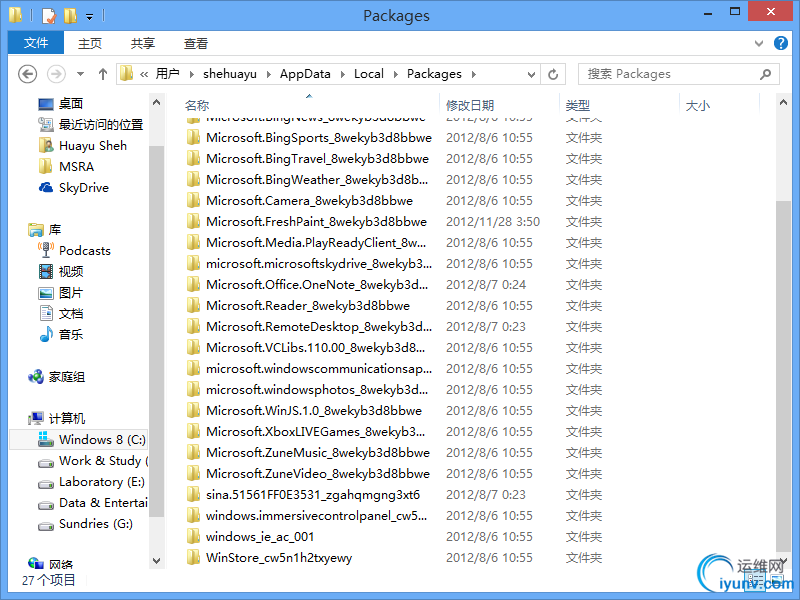Open Customize Quick Access Toolbar dropdown

[89, 17]
